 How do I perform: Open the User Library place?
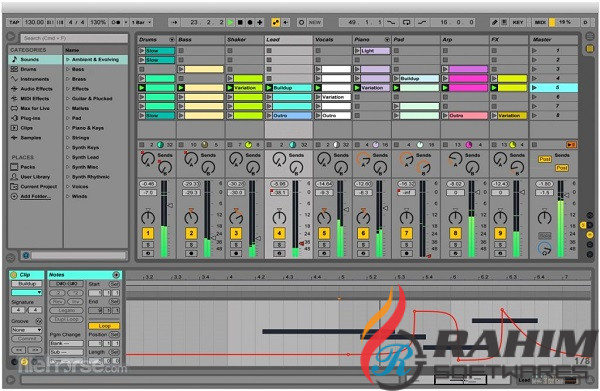coord(35,177)
